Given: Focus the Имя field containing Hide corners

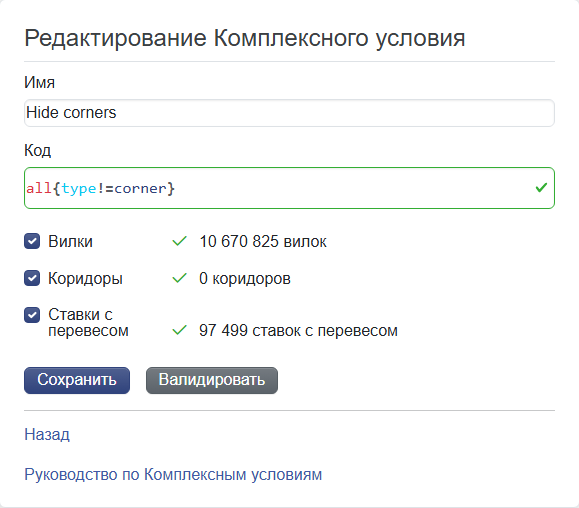Looking at the screenshot, I should (290, 113).
